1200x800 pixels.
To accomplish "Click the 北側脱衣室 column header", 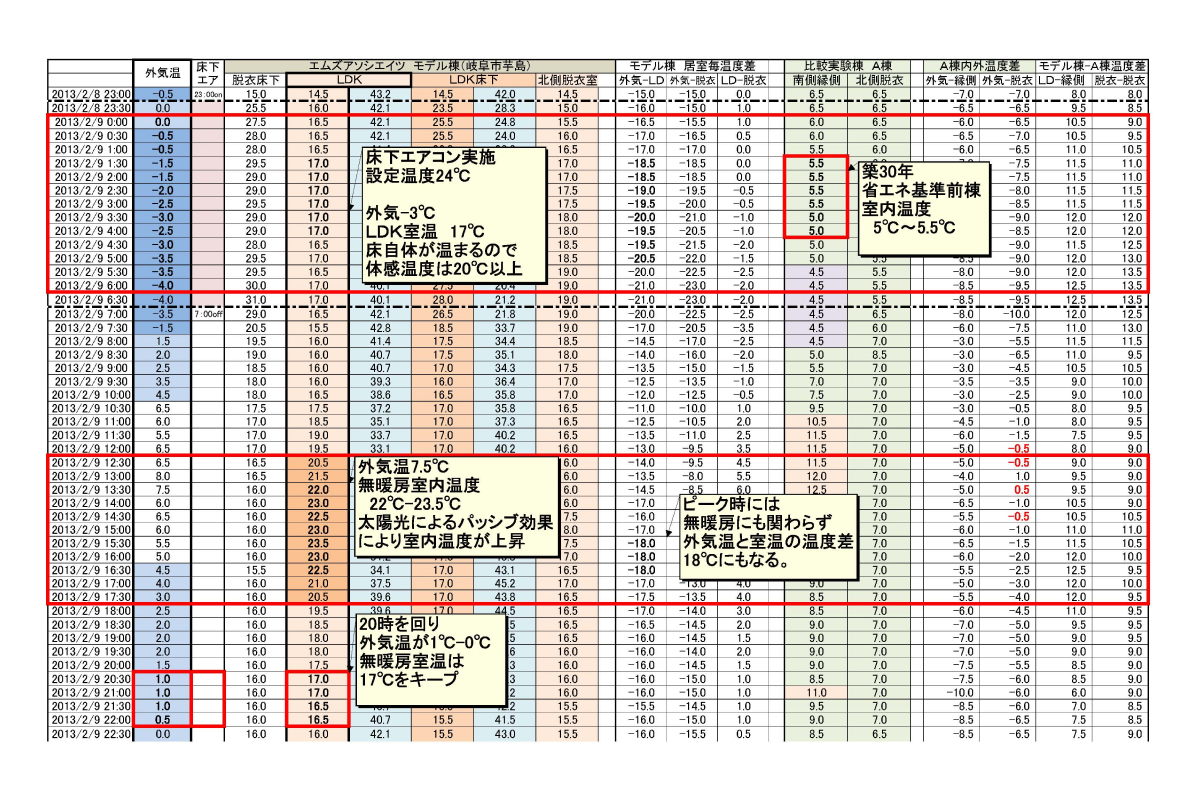I will pyautogui.click(x=568, y=80).
